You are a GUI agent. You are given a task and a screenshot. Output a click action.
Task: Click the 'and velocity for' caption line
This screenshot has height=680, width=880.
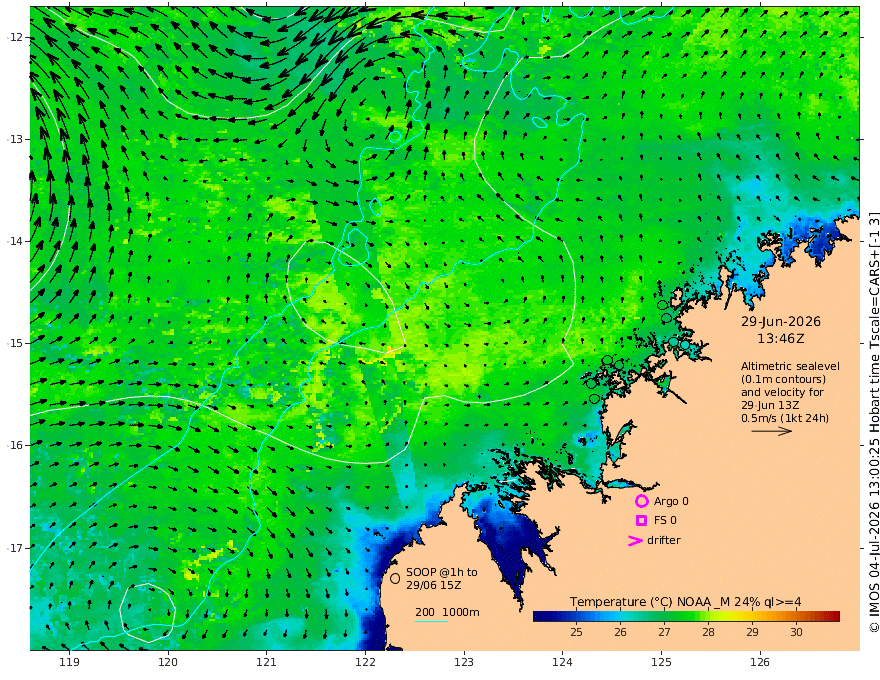click(x=782, y=392)
